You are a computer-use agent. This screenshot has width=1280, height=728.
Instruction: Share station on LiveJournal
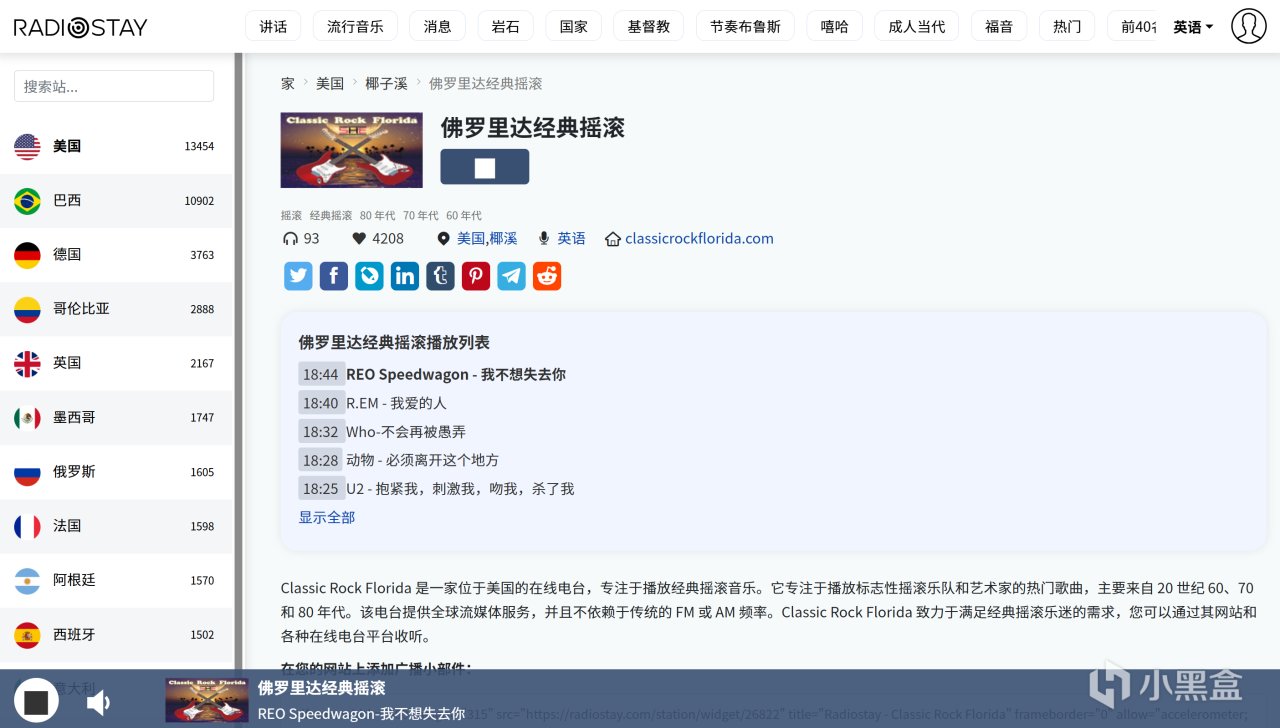[369, 276]
